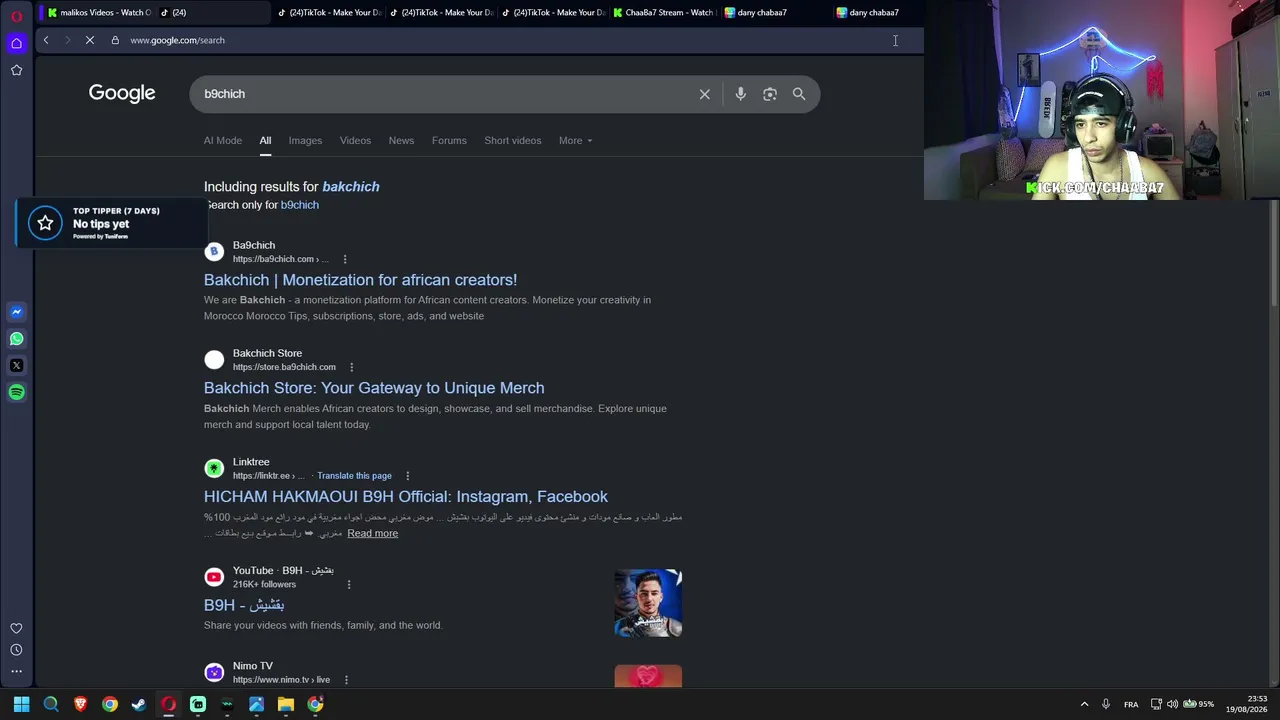This screenshot has width=1280, height=720.
Task: Focus the Google search input field
Action: [x=445, y=94]
